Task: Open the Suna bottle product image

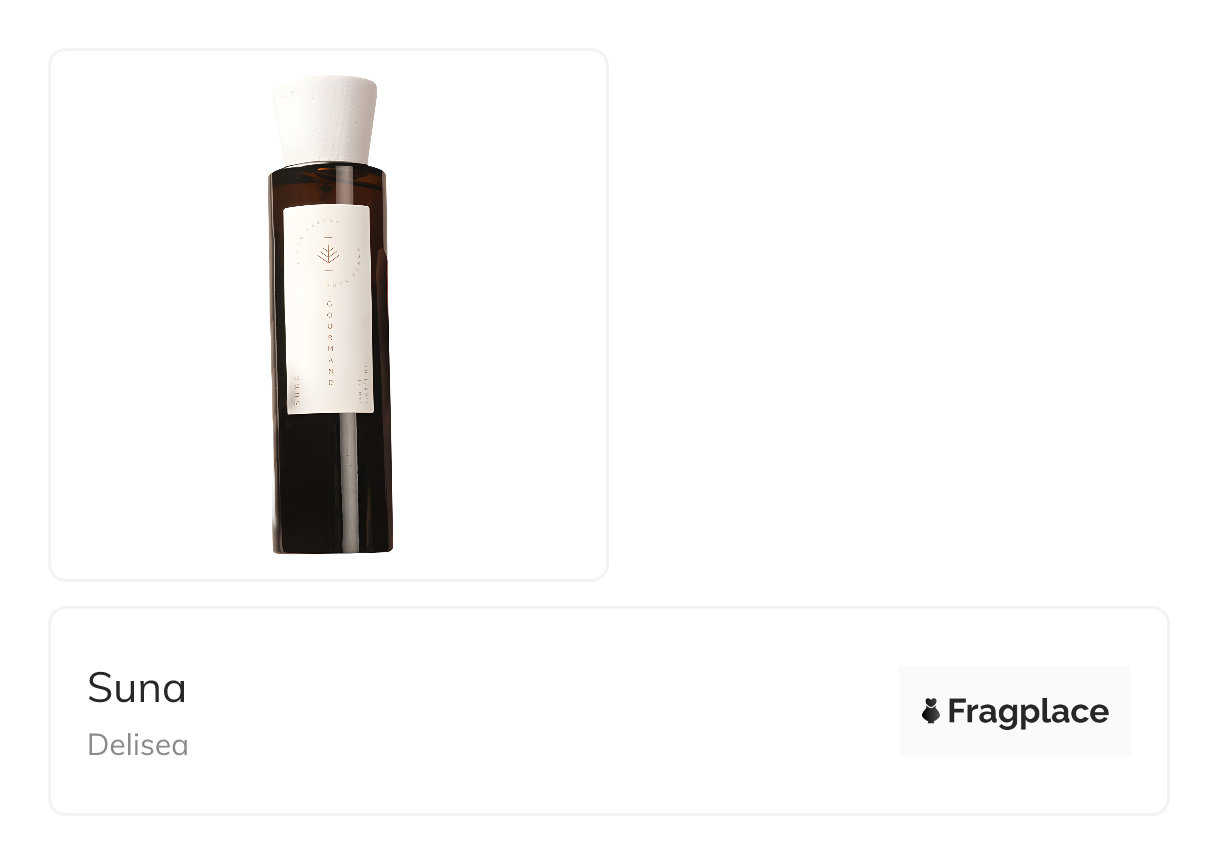Action: click(328, 314)
